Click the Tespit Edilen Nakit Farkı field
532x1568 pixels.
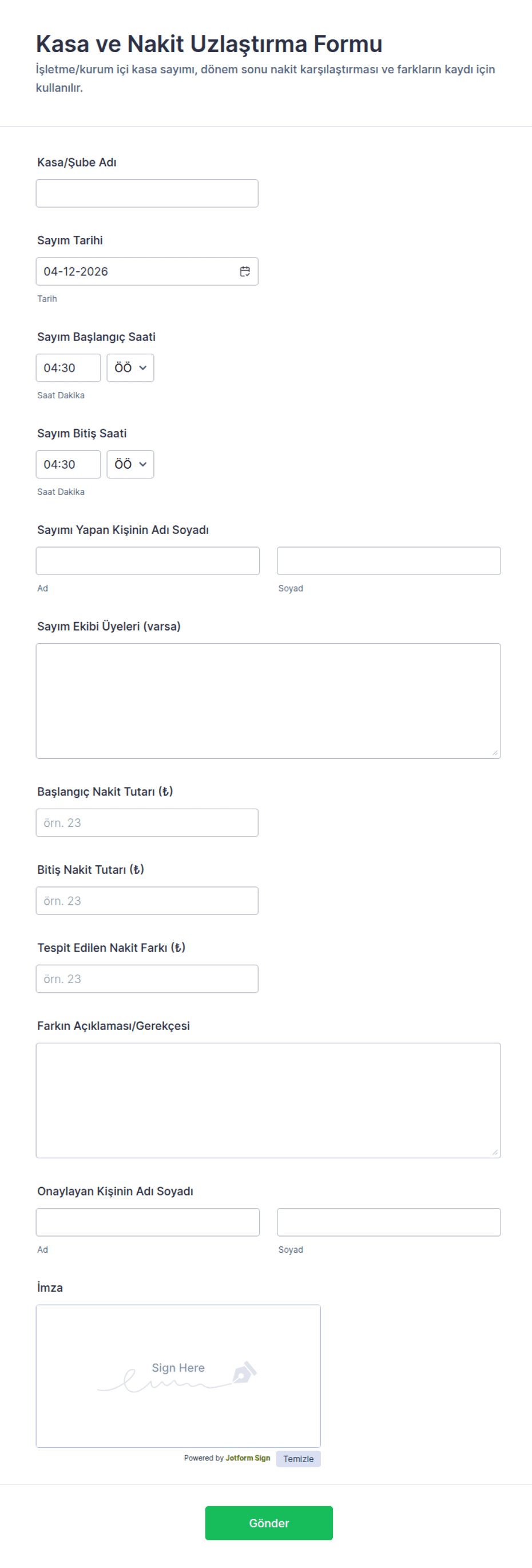[x=146, y=979]
